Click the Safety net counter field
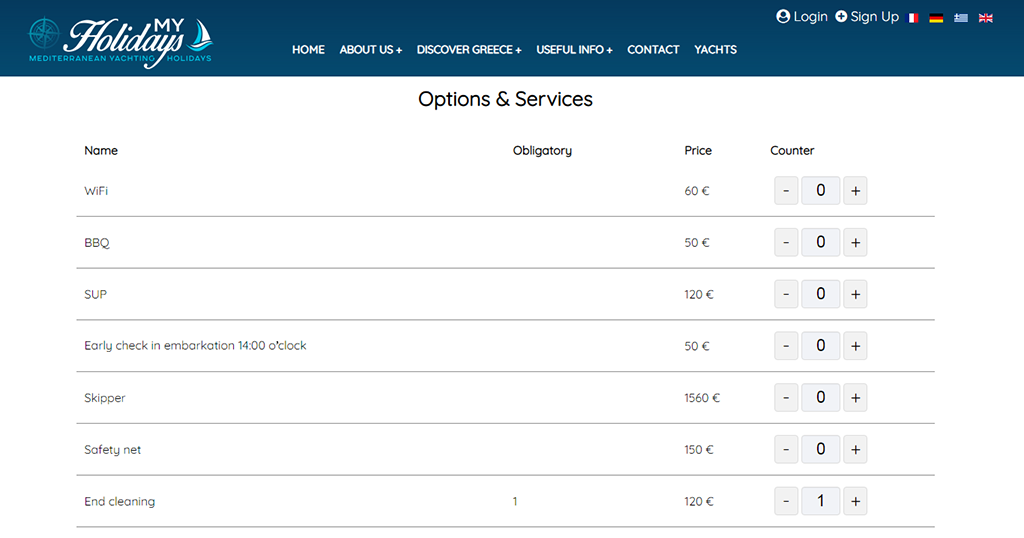The image size is (1024, 538). [820, 449]
